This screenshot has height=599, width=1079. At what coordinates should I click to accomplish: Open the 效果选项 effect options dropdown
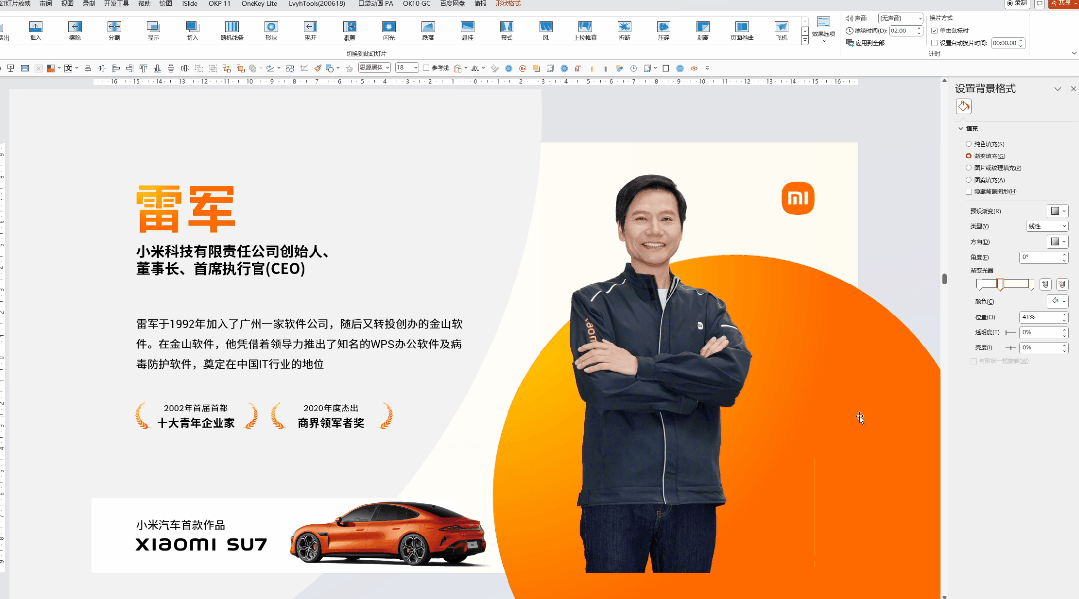point(823,30)
